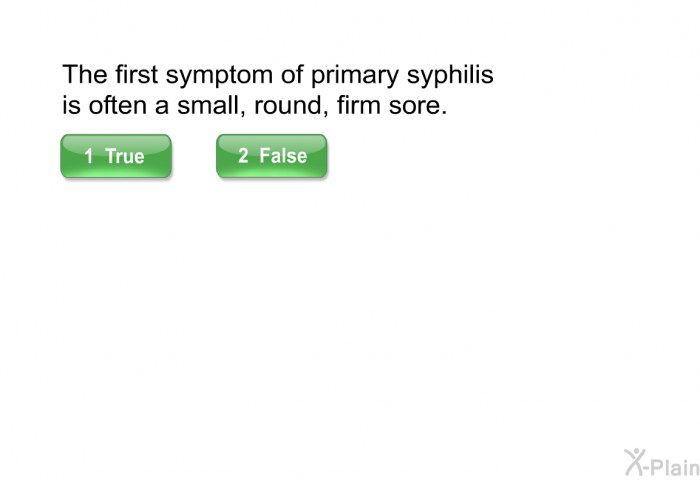Click 'Plain' text in the corner logo
Viewport: 700px width, 480px height.
[673, 467]
